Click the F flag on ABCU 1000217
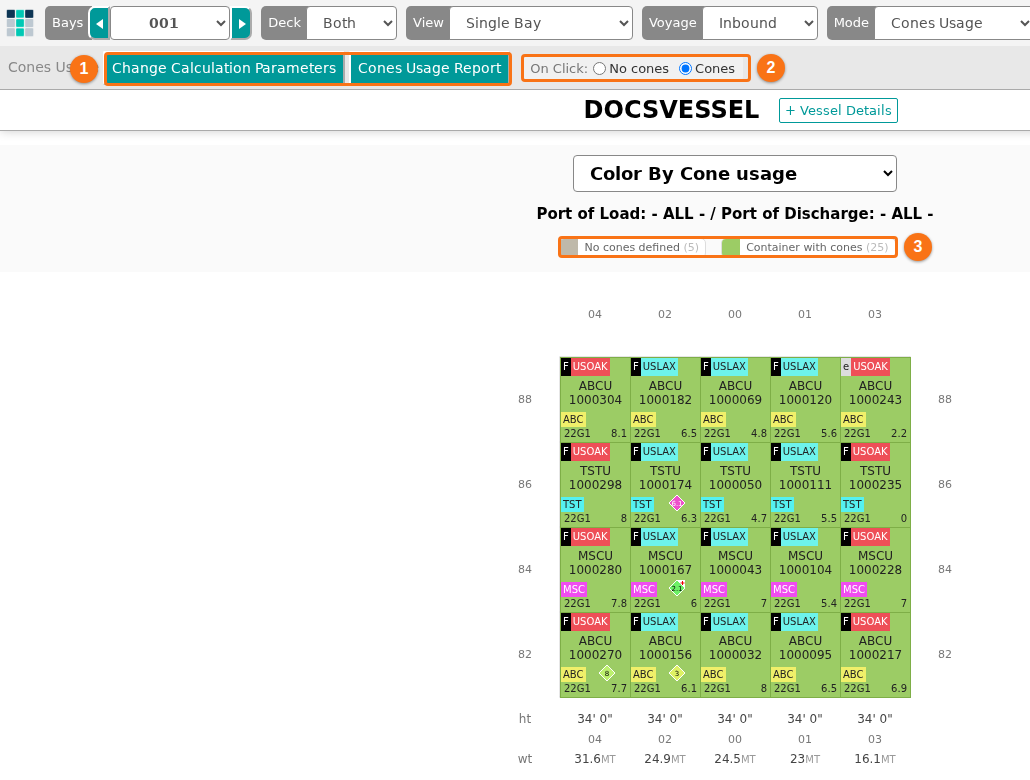The image size is (1030, 780). pos(846,622)
